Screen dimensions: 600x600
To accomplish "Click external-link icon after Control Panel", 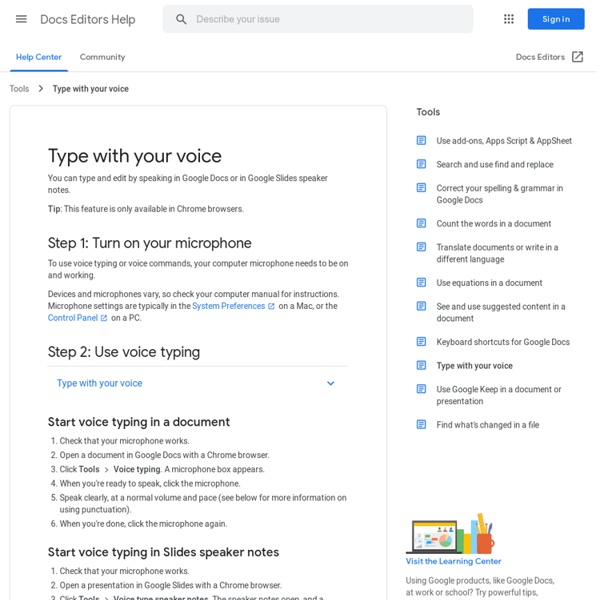I will [x=104, y=318].
